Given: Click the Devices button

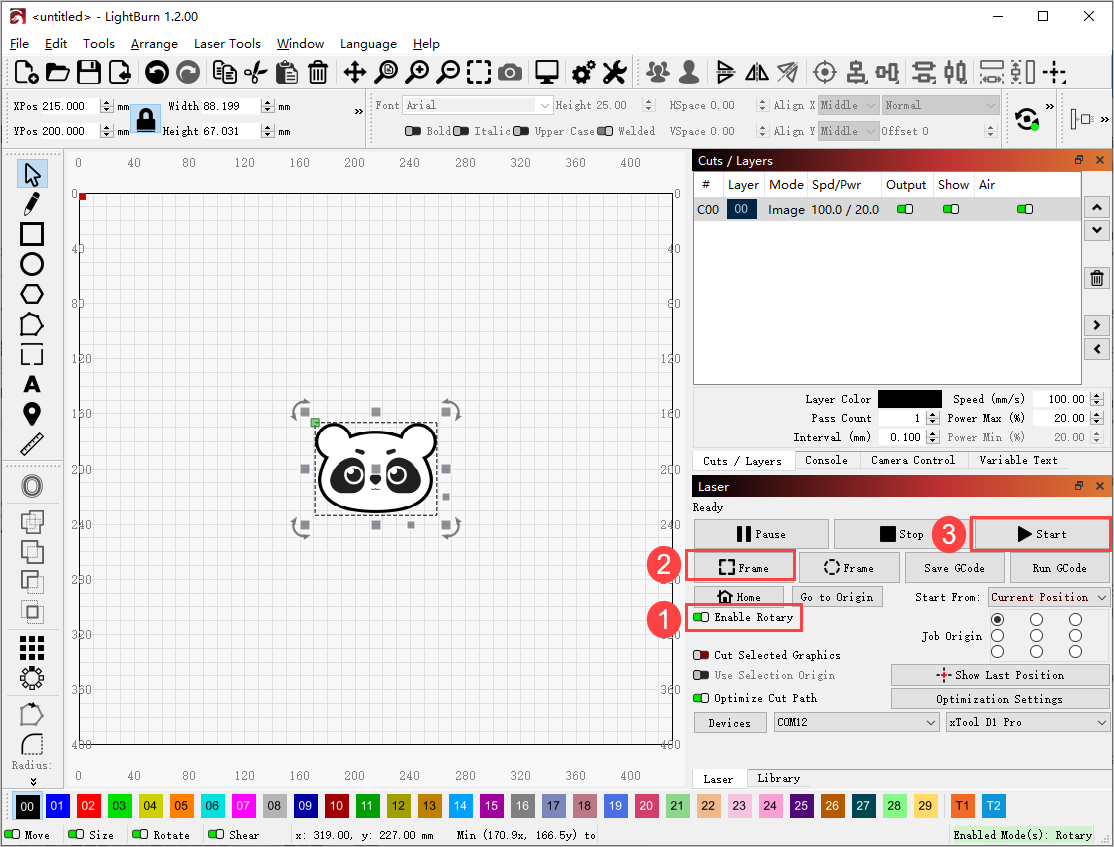Looking at the screenshot, I should [730, 722].
